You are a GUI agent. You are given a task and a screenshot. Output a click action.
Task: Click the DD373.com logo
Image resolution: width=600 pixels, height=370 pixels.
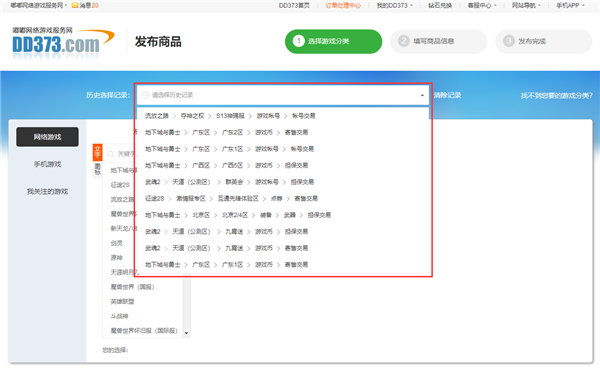[x=63, y=42]
